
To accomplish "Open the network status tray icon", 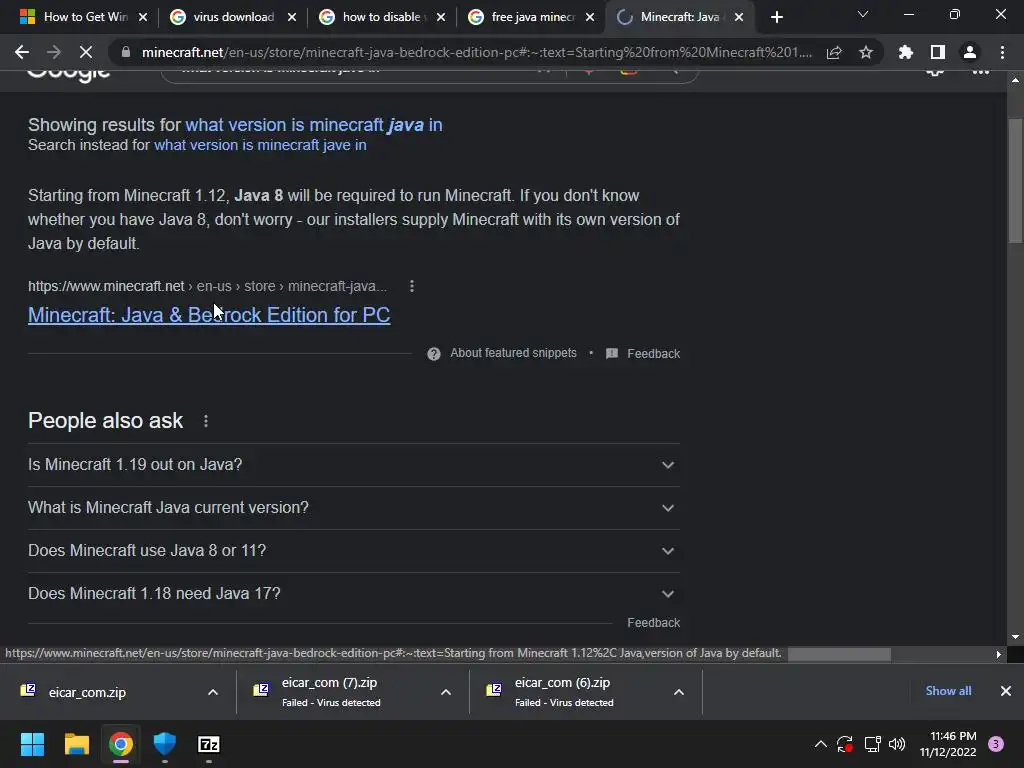I will [872, 744].
